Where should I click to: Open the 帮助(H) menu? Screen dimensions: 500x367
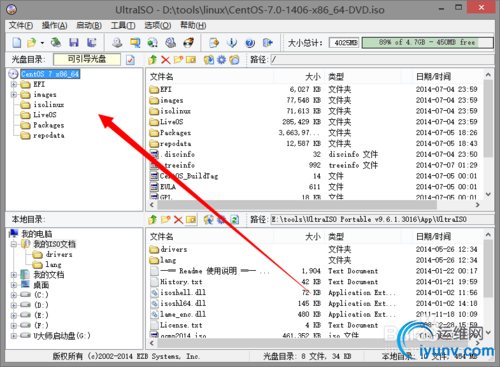tap(193, 25)
